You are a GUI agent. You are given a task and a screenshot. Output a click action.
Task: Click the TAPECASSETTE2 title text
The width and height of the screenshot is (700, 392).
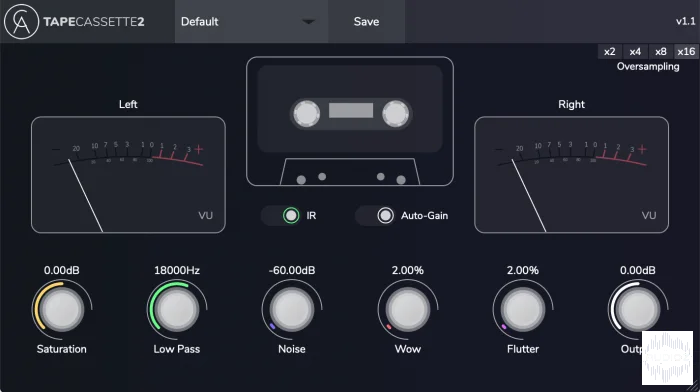(x=94, y=22)
